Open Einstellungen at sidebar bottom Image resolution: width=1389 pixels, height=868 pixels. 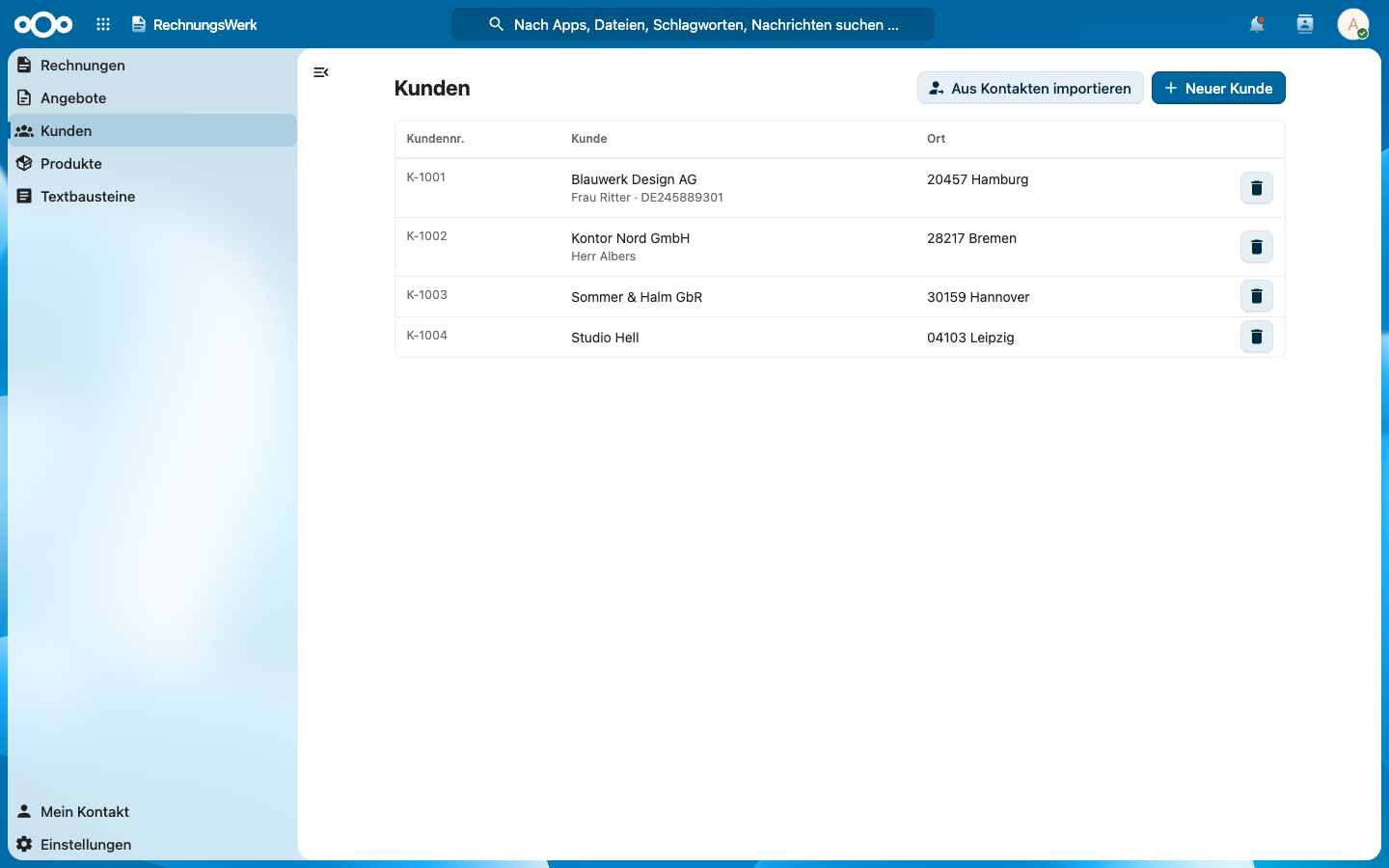(152, 844)
